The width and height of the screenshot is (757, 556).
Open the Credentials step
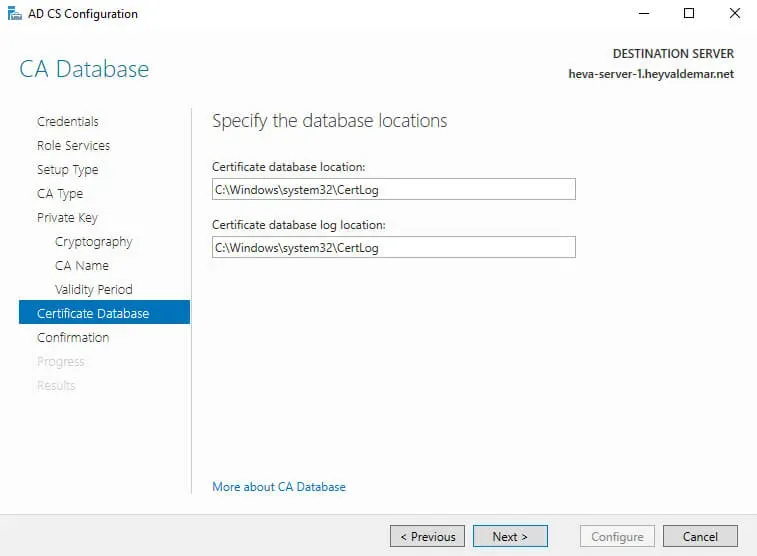68,122
